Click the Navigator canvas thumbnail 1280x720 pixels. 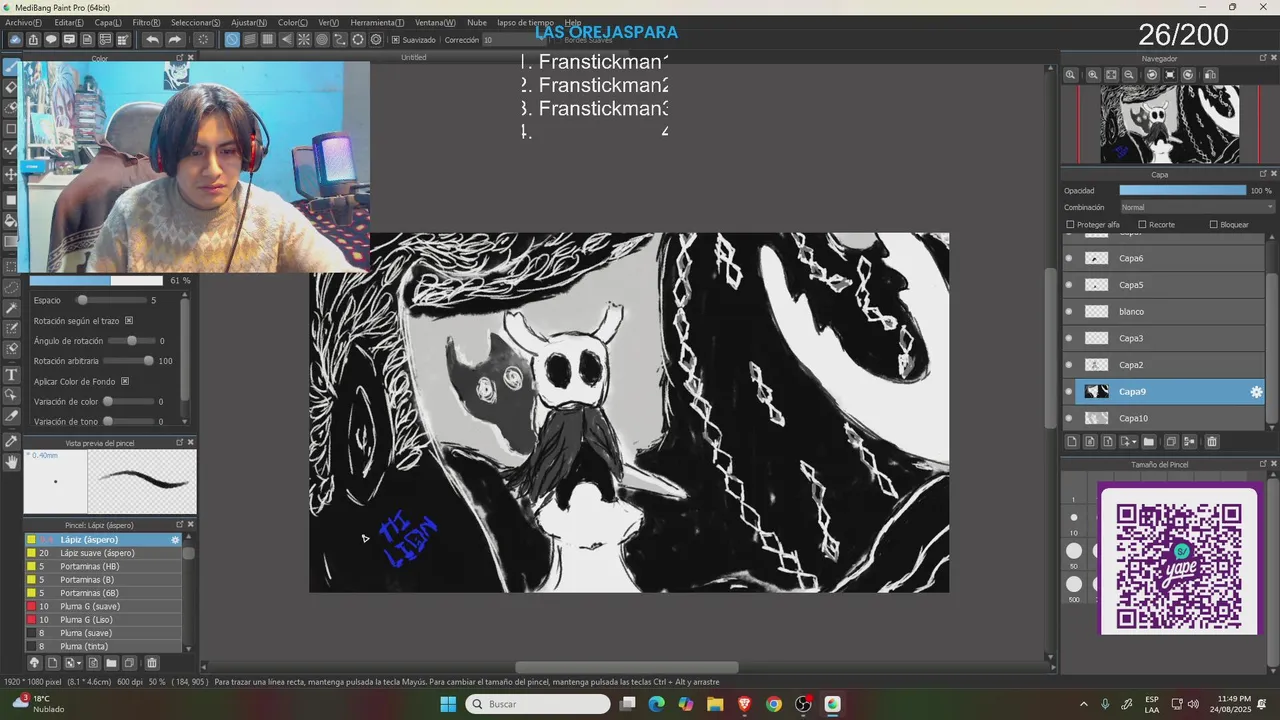coord(1169,124)
